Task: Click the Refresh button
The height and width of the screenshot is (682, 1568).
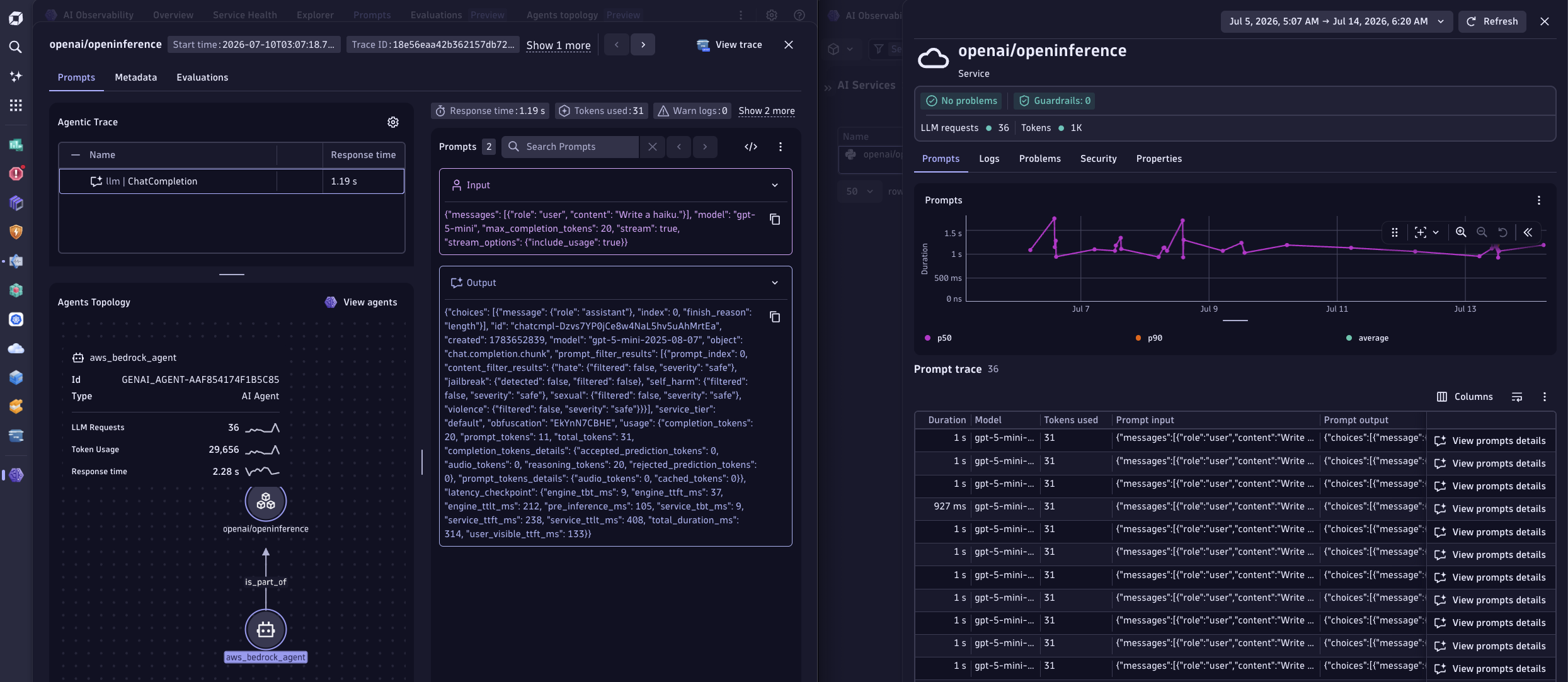Action: point(1492,21)
